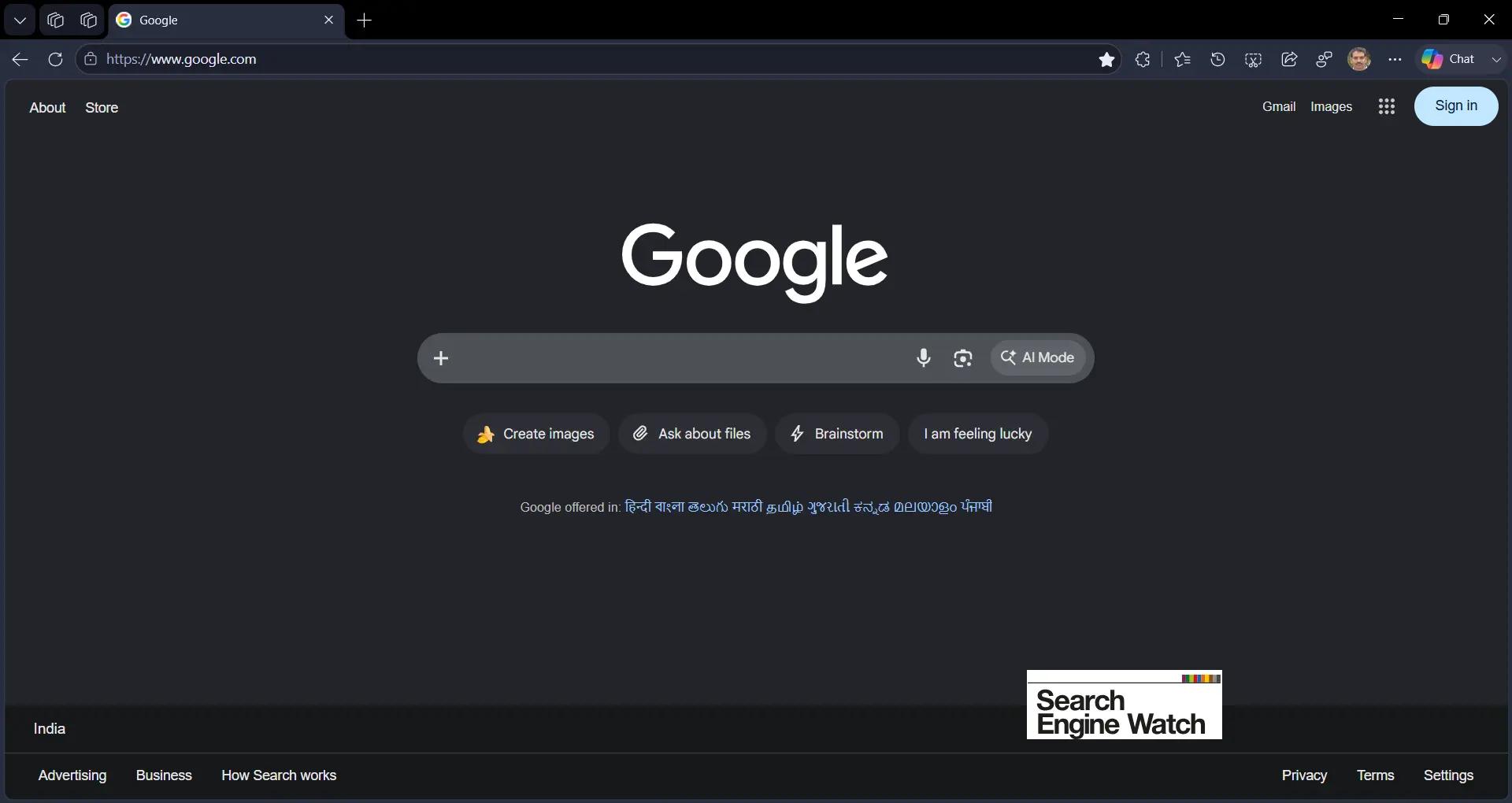This screenshot has width=1512, height=803.
Task: Switch Google to Tamil (தமிழ்)
Action: tap(785, 507)
